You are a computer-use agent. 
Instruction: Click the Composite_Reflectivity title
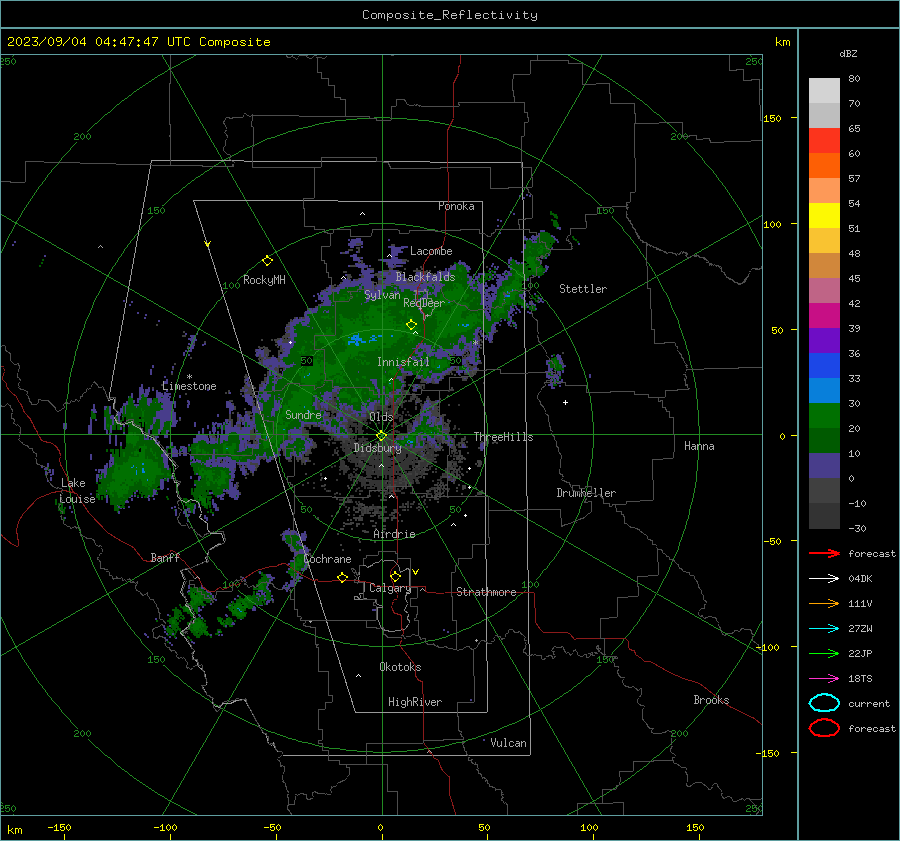click(x=449, y=15)
